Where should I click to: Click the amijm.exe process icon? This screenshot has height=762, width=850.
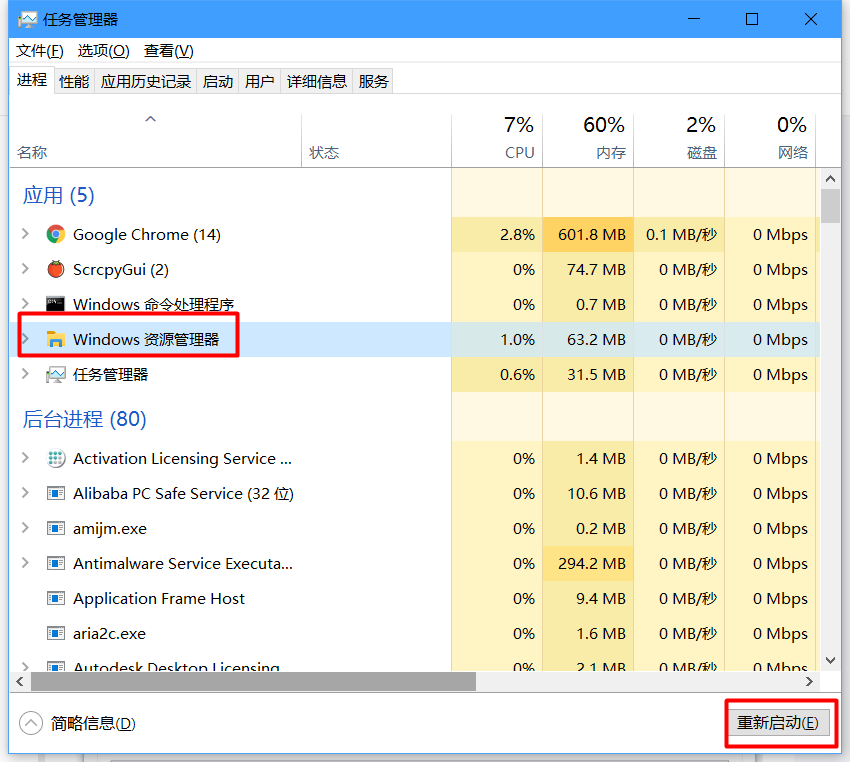(56, 528)
